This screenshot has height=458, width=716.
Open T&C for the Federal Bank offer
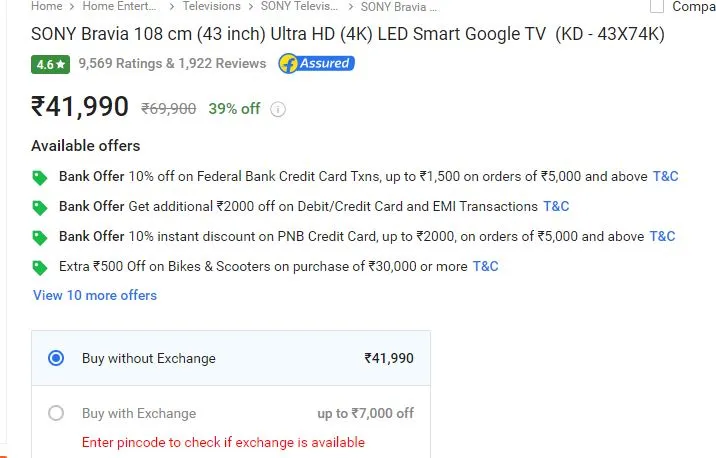[x=665, y=176]
